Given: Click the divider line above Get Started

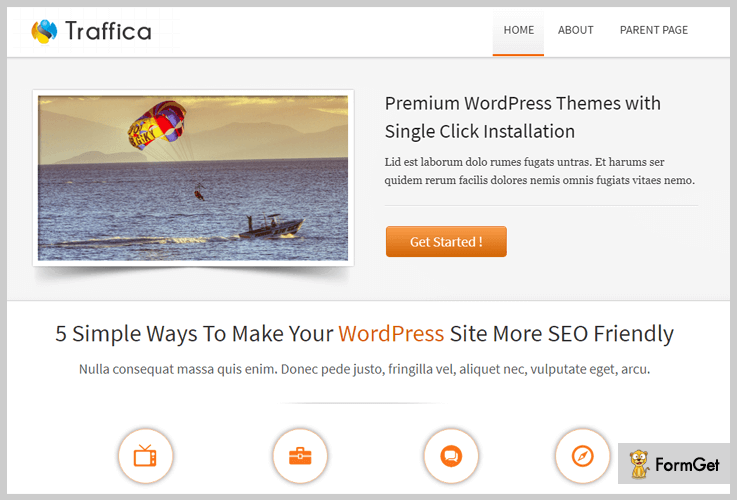Looking at the screenshot, I should coord(541,206).
